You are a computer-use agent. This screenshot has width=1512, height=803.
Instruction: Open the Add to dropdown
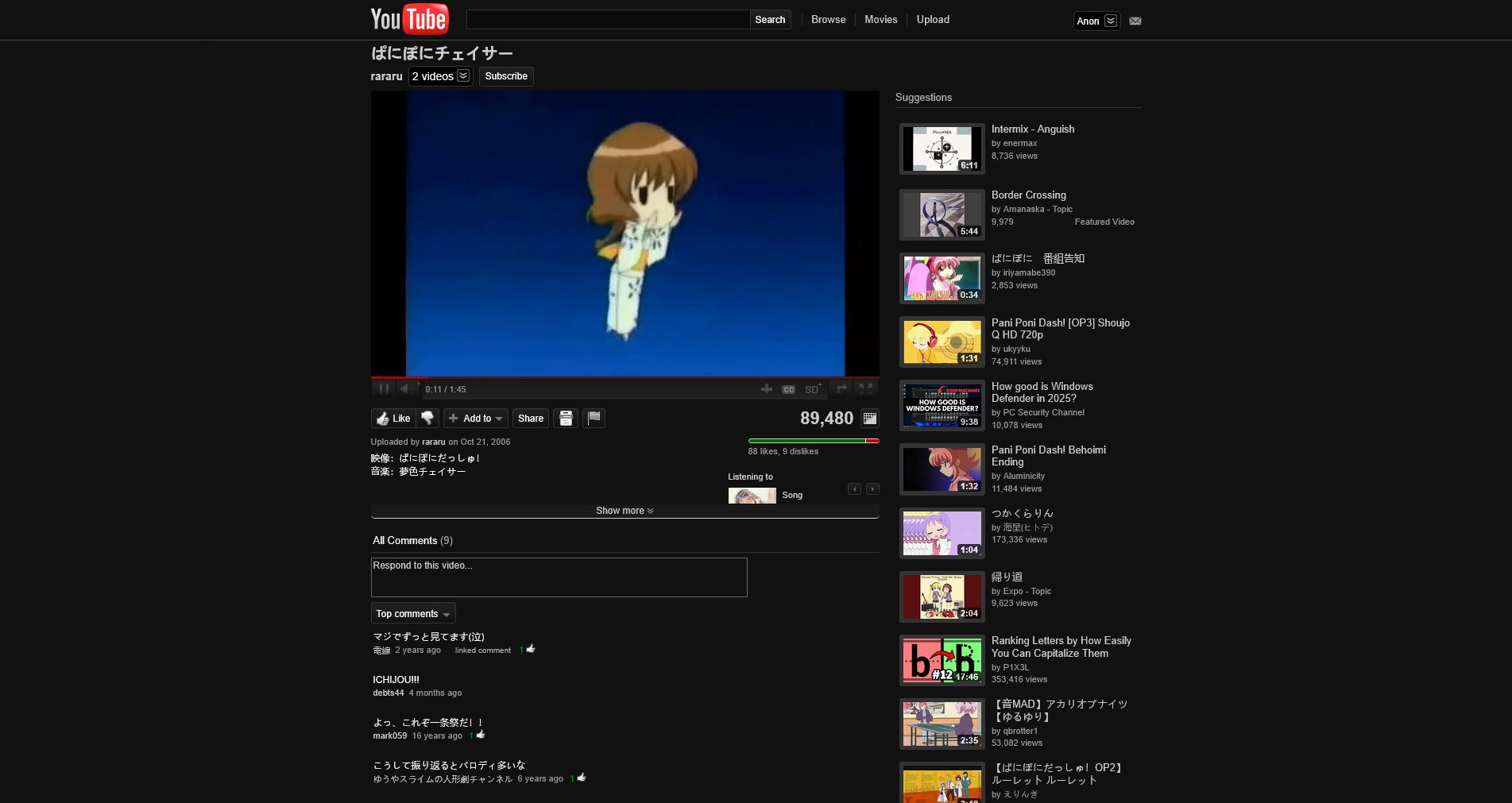pyautogui.click(x=475, y=418)
